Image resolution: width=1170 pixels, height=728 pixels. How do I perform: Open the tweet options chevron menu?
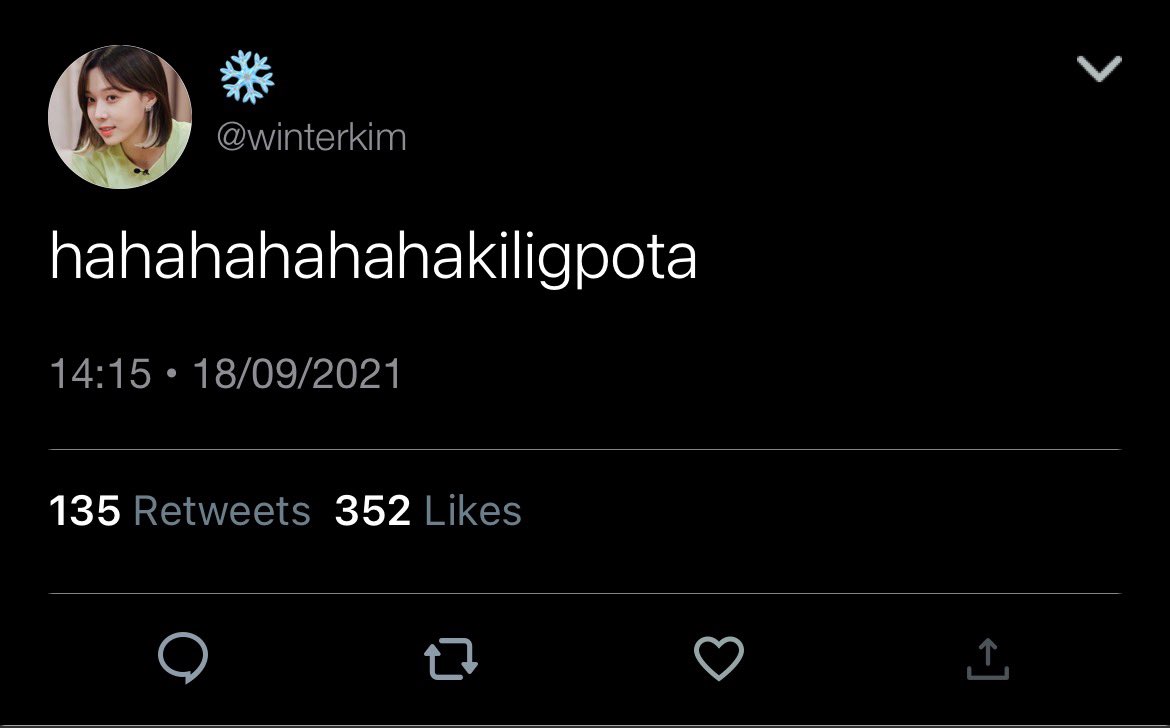pos(1099,69)
